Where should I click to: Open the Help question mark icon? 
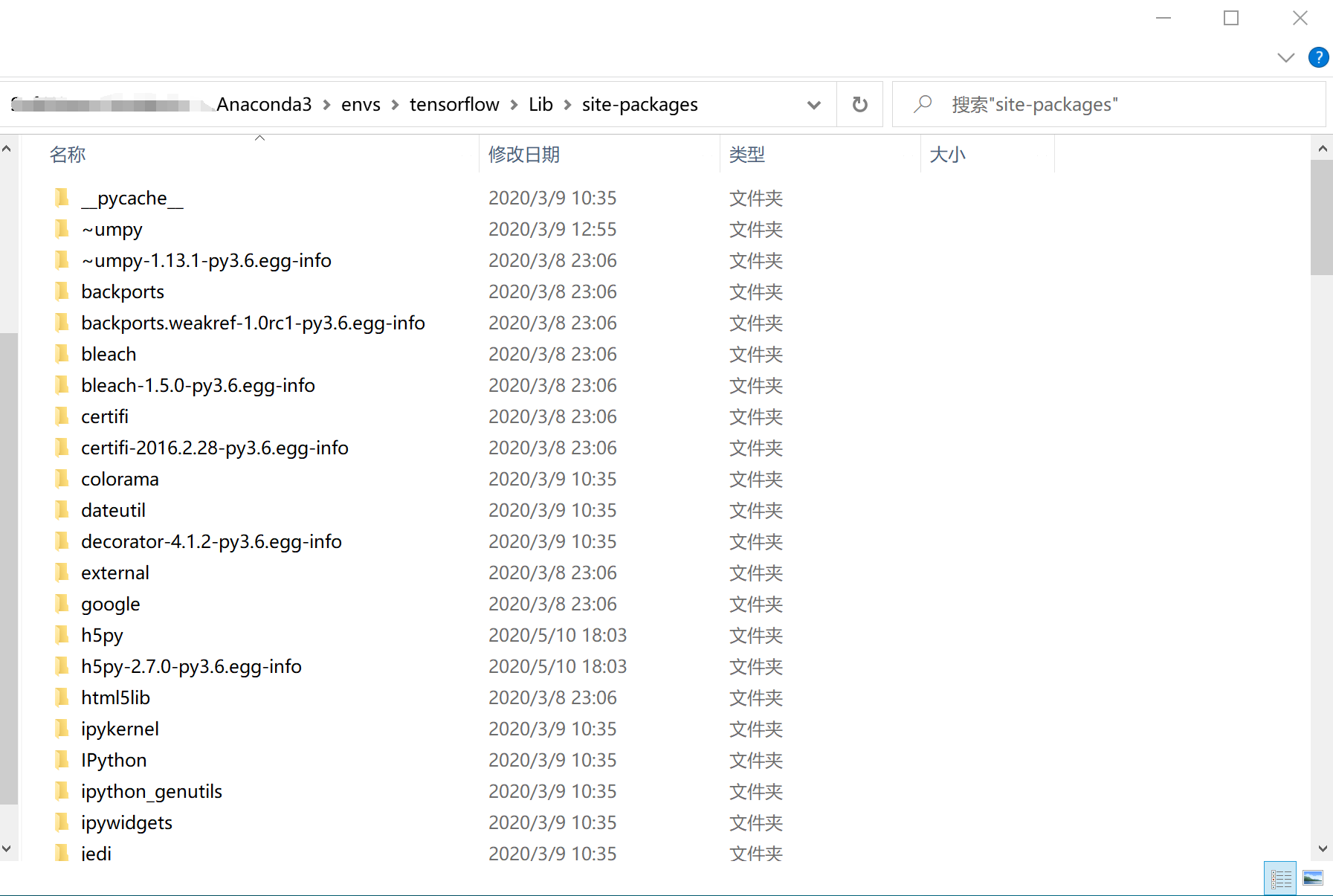tap(1318, 57)
